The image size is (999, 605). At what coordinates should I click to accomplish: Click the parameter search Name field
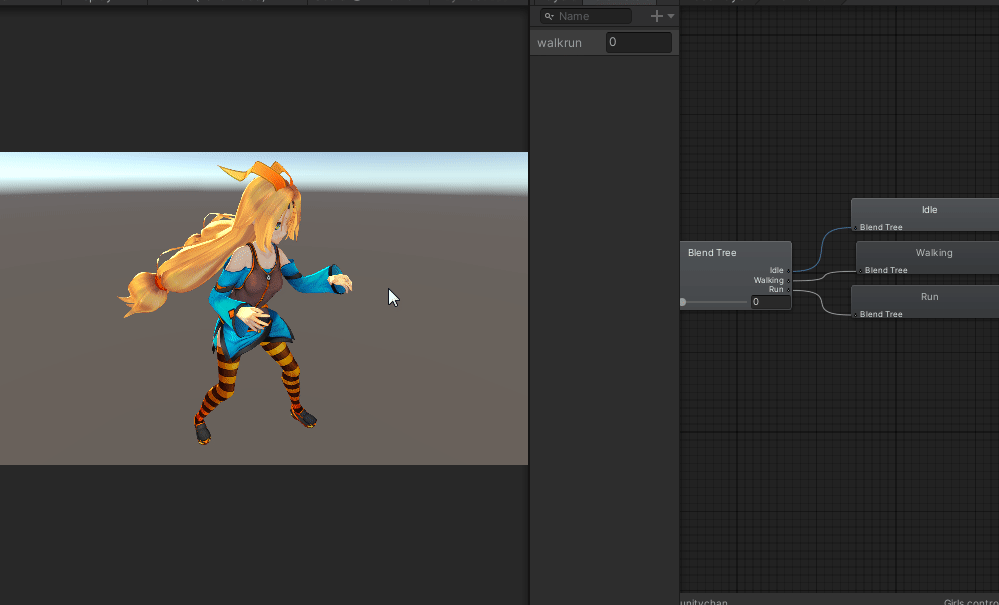[x=586, y=16]
